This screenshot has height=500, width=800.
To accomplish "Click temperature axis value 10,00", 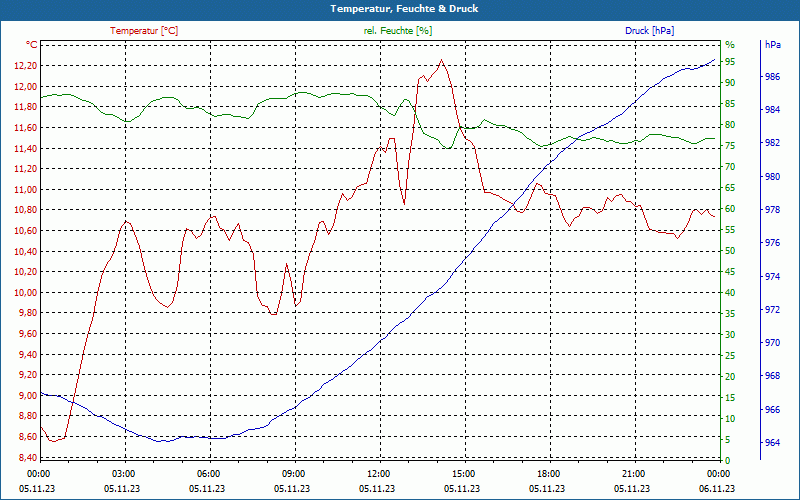I will (x=28, y=292).
